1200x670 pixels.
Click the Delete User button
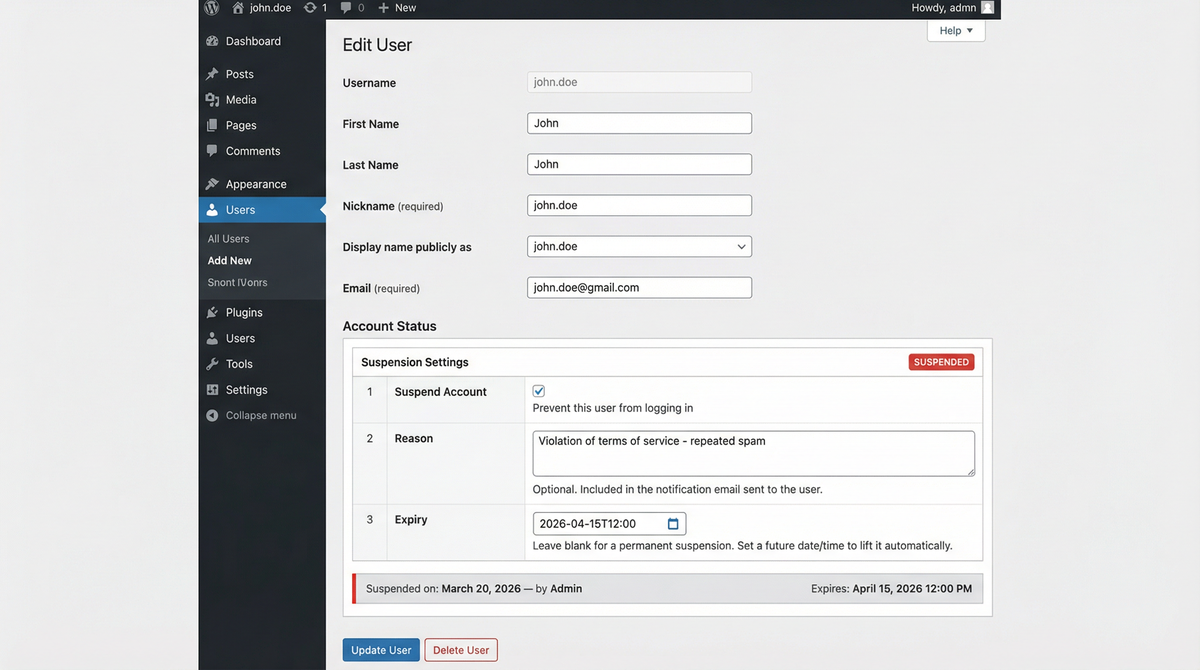click(x=460, y=649)
